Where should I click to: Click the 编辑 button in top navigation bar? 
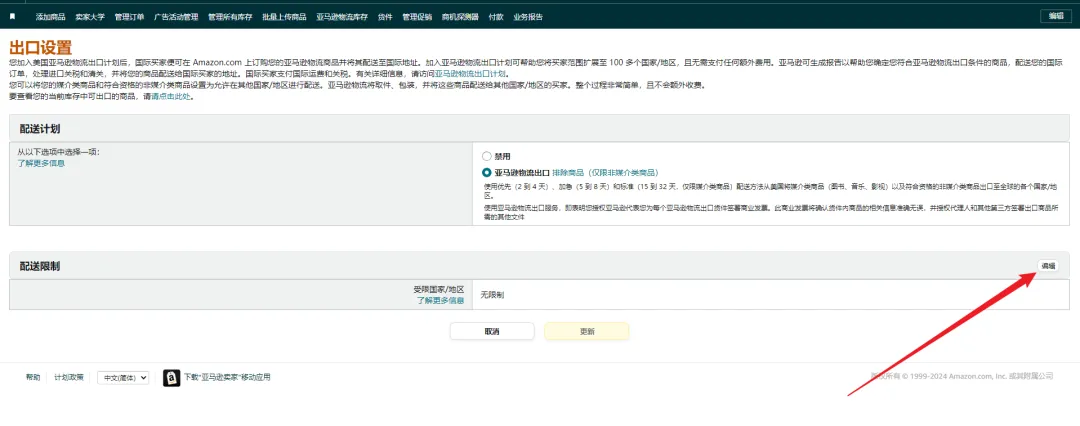[1056, 16]
